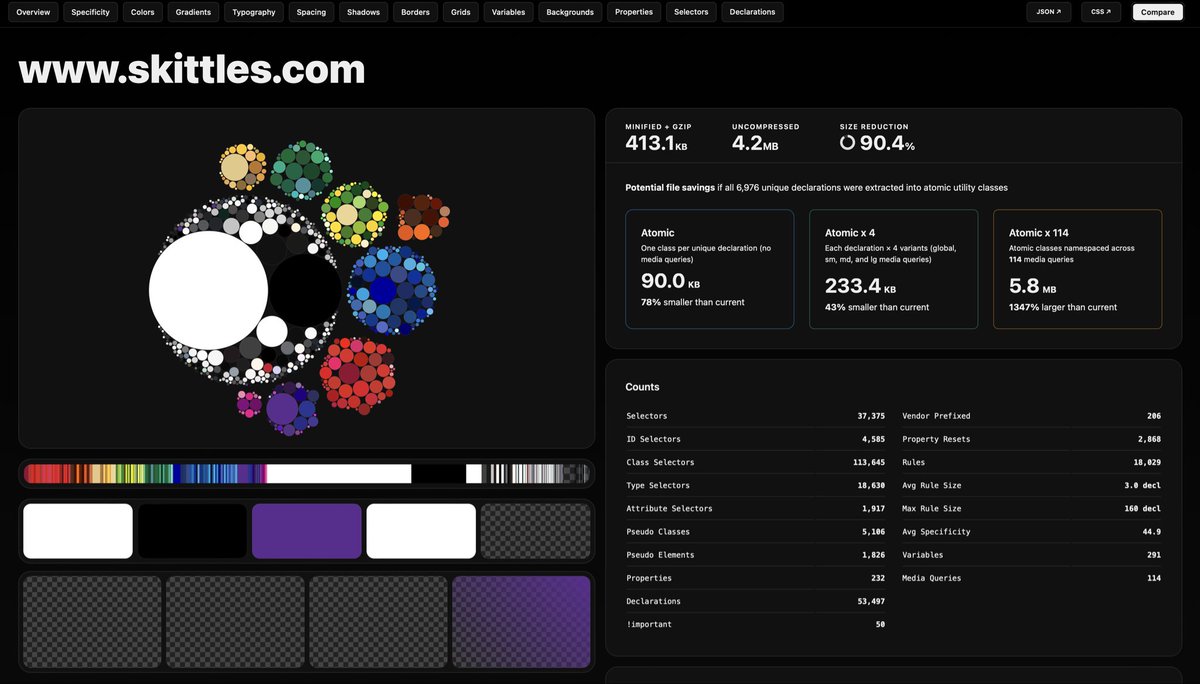Screen dimensions: 1200x684
Task: Select the Typography tab
Action: pos(254,12)
